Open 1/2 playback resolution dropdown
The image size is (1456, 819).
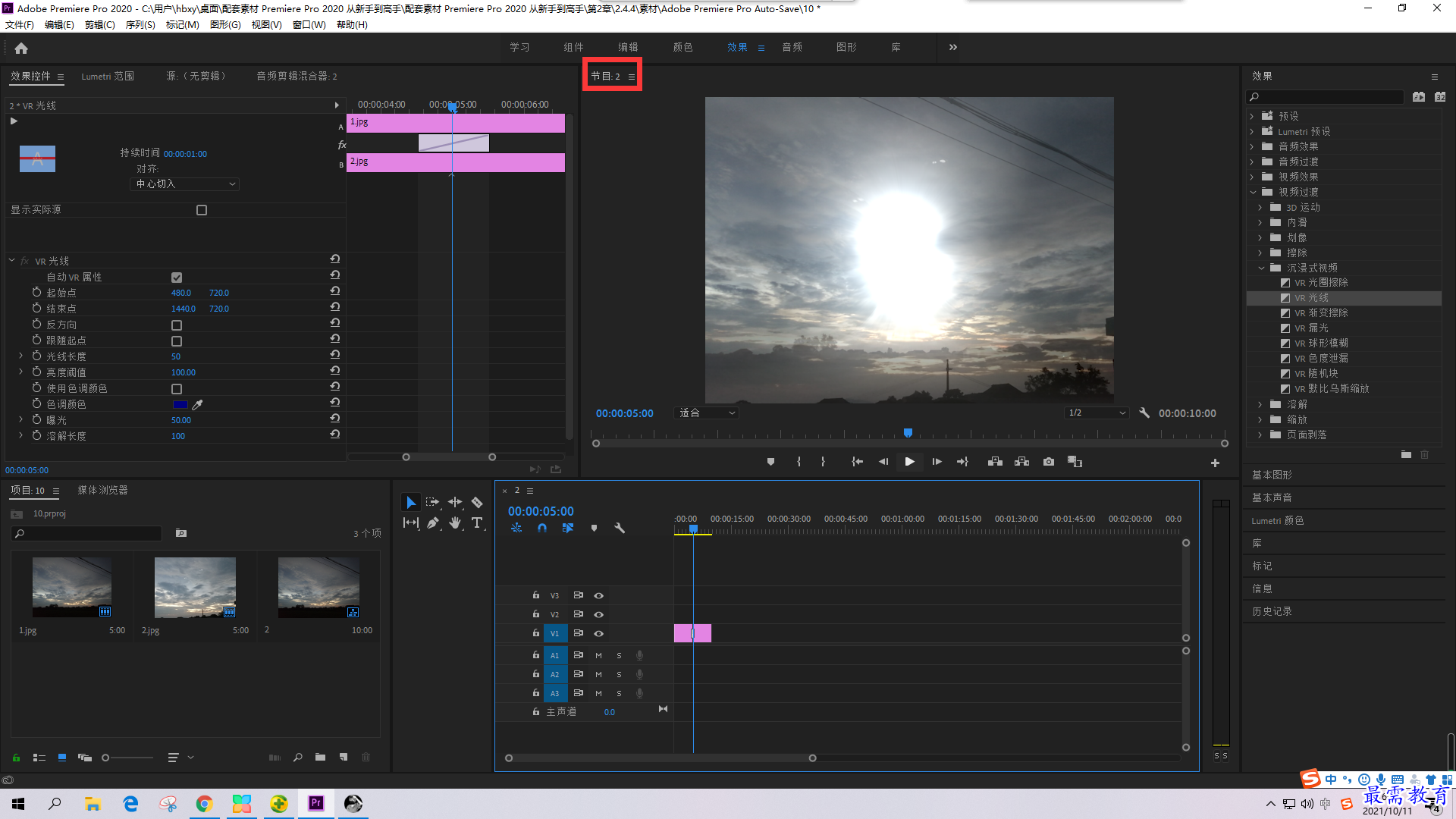pyautogui.click(x=1096, y=413)
